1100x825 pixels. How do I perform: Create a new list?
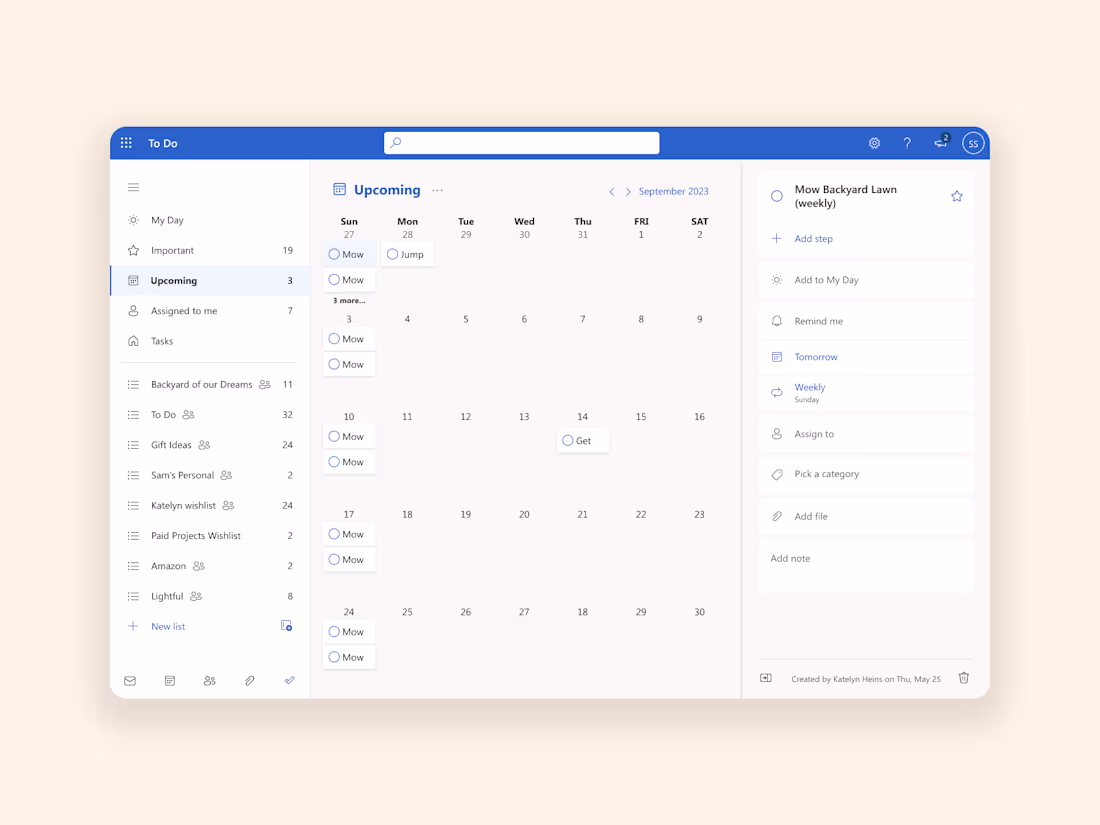pyautogui.click(x=167, y=626)
